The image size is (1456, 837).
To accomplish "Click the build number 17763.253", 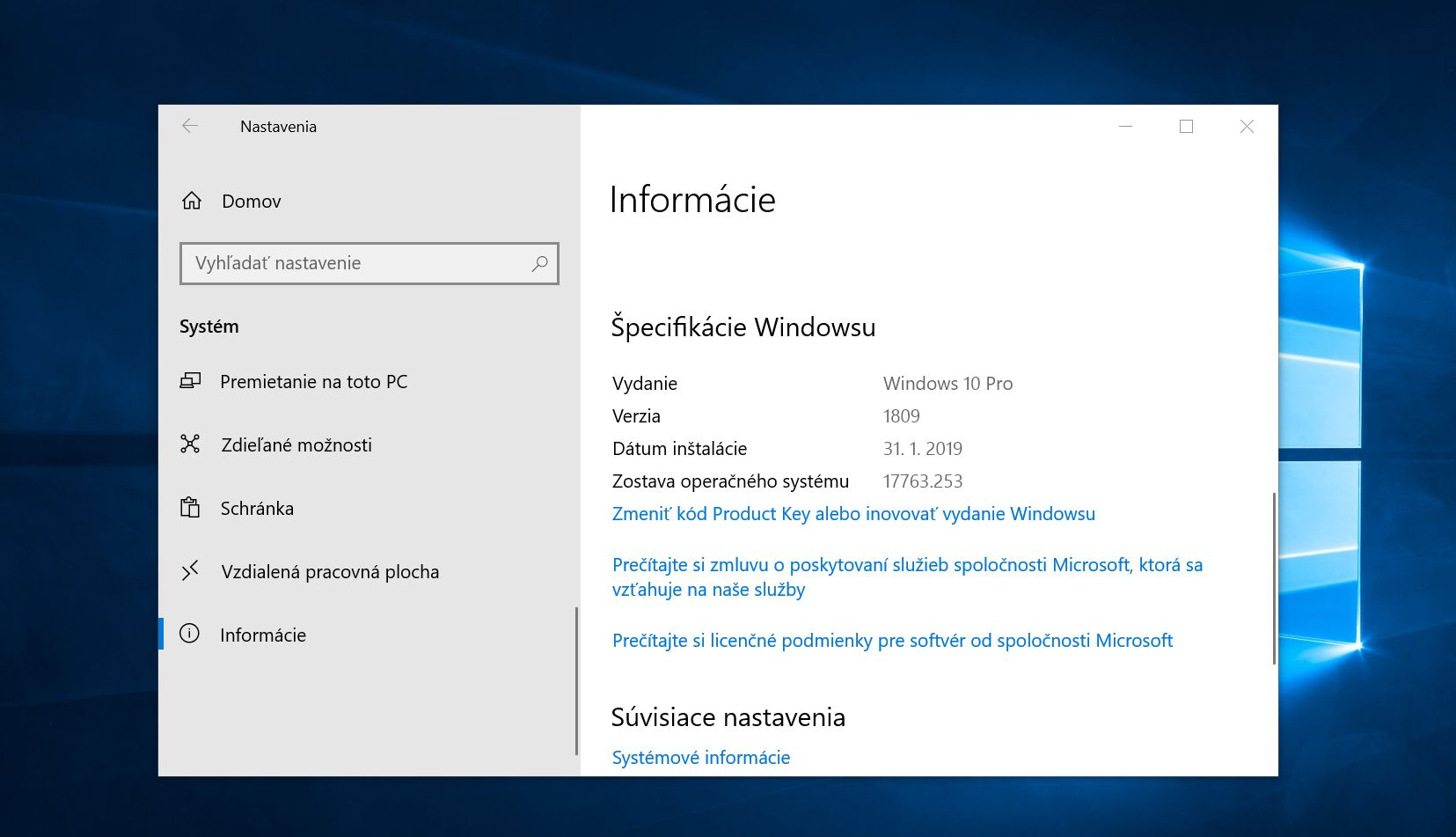I will pyautogui.click(x=923, y=481).
